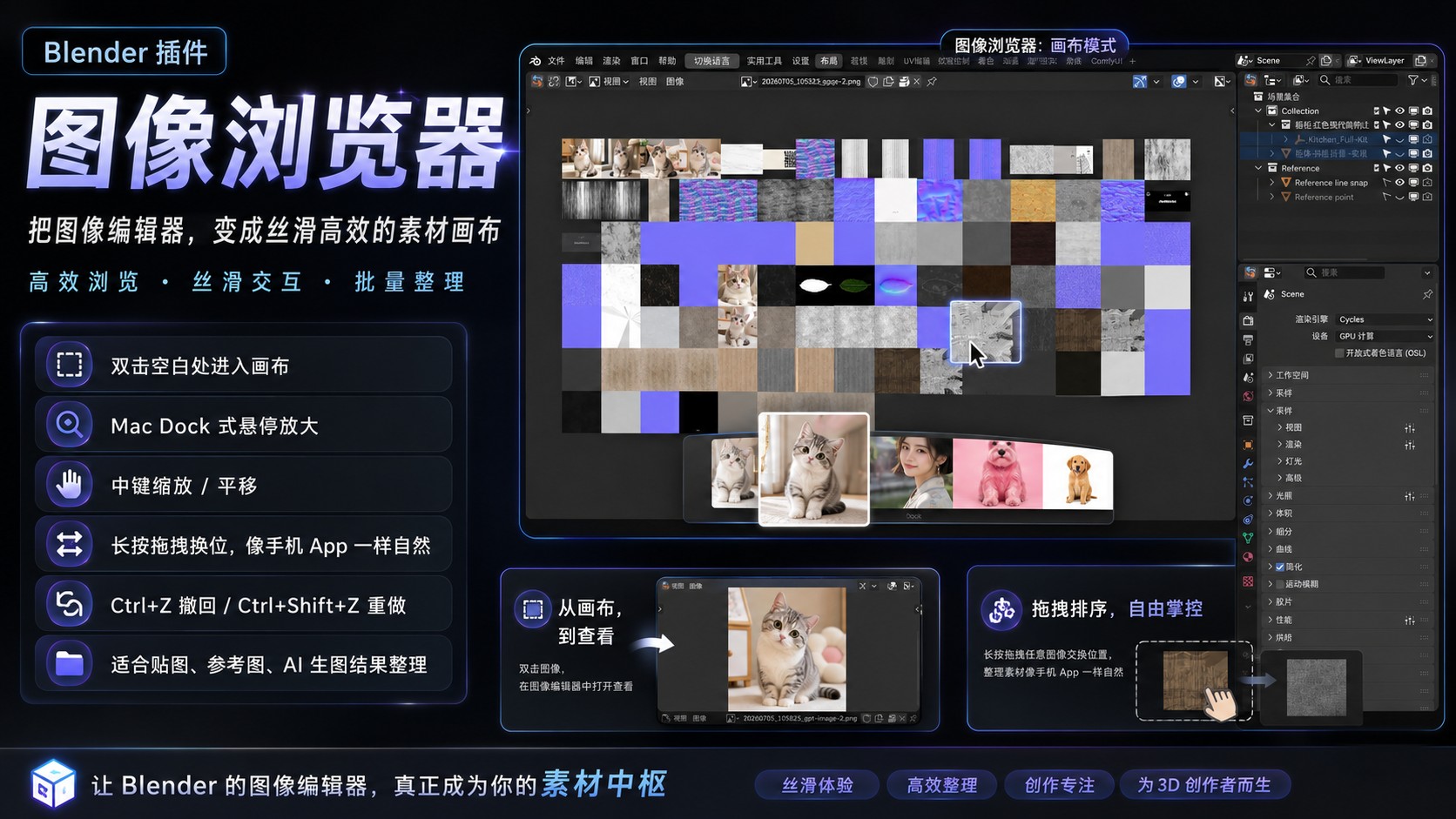
Task: Unlink the image with the X icon beside the filename
Action: 918,82
